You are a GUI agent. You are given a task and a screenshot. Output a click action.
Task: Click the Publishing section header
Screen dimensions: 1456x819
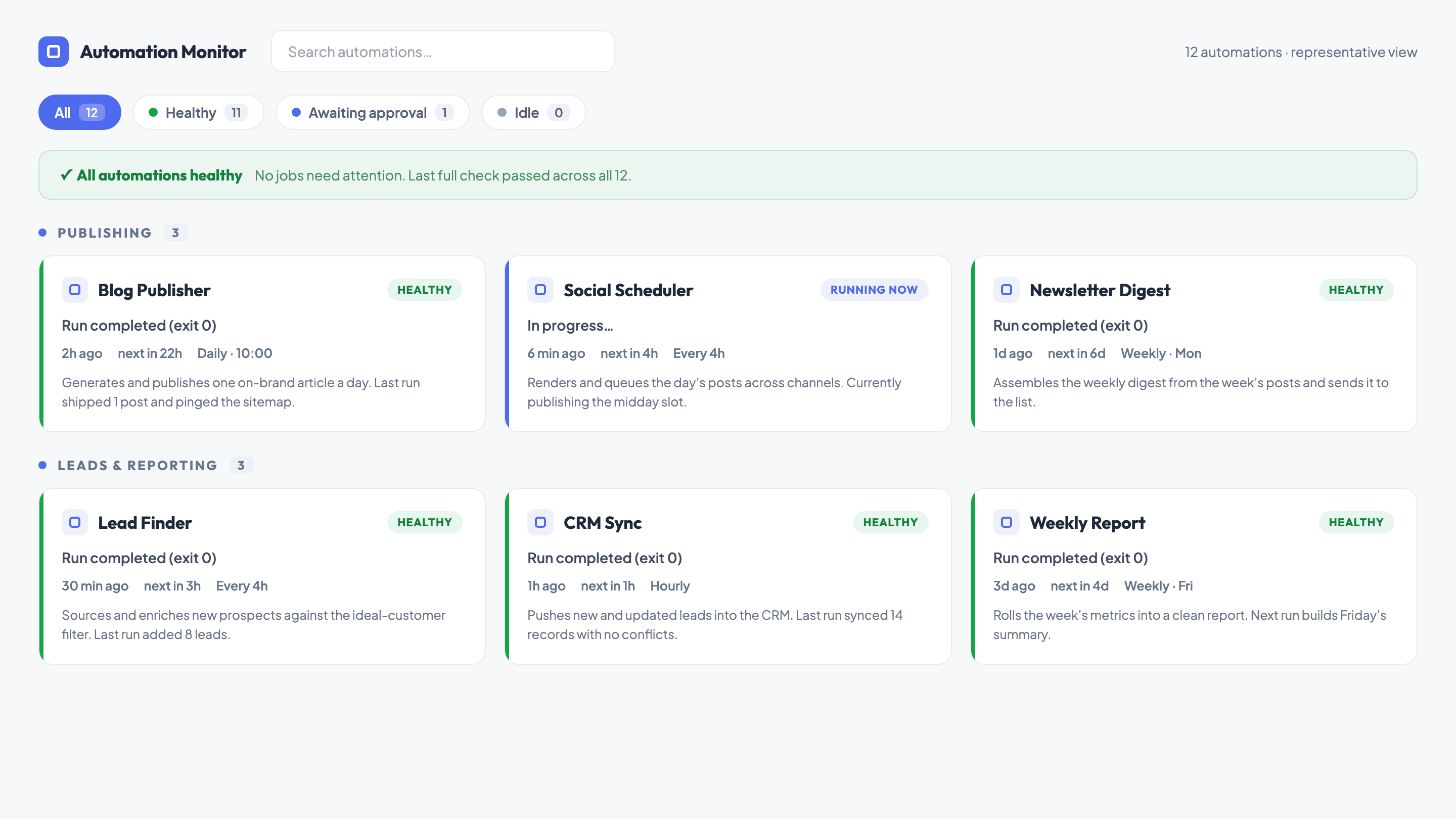[x=105, y=233]
